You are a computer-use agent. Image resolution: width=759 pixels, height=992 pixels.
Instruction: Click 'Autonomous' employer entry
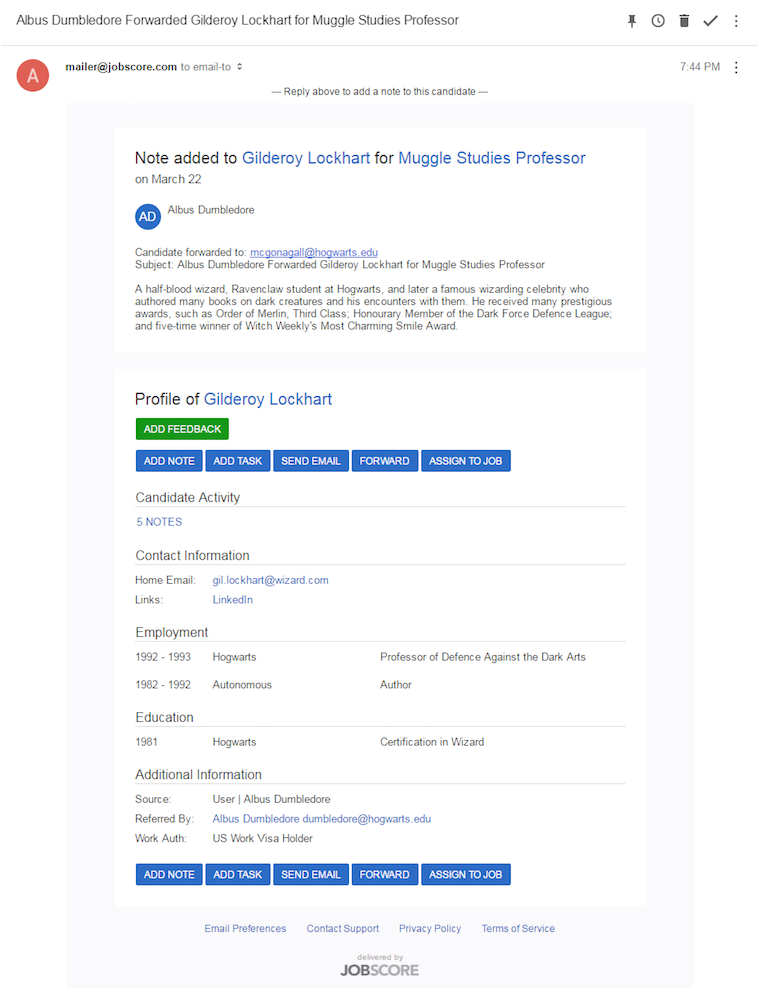(x=242, y=685)
